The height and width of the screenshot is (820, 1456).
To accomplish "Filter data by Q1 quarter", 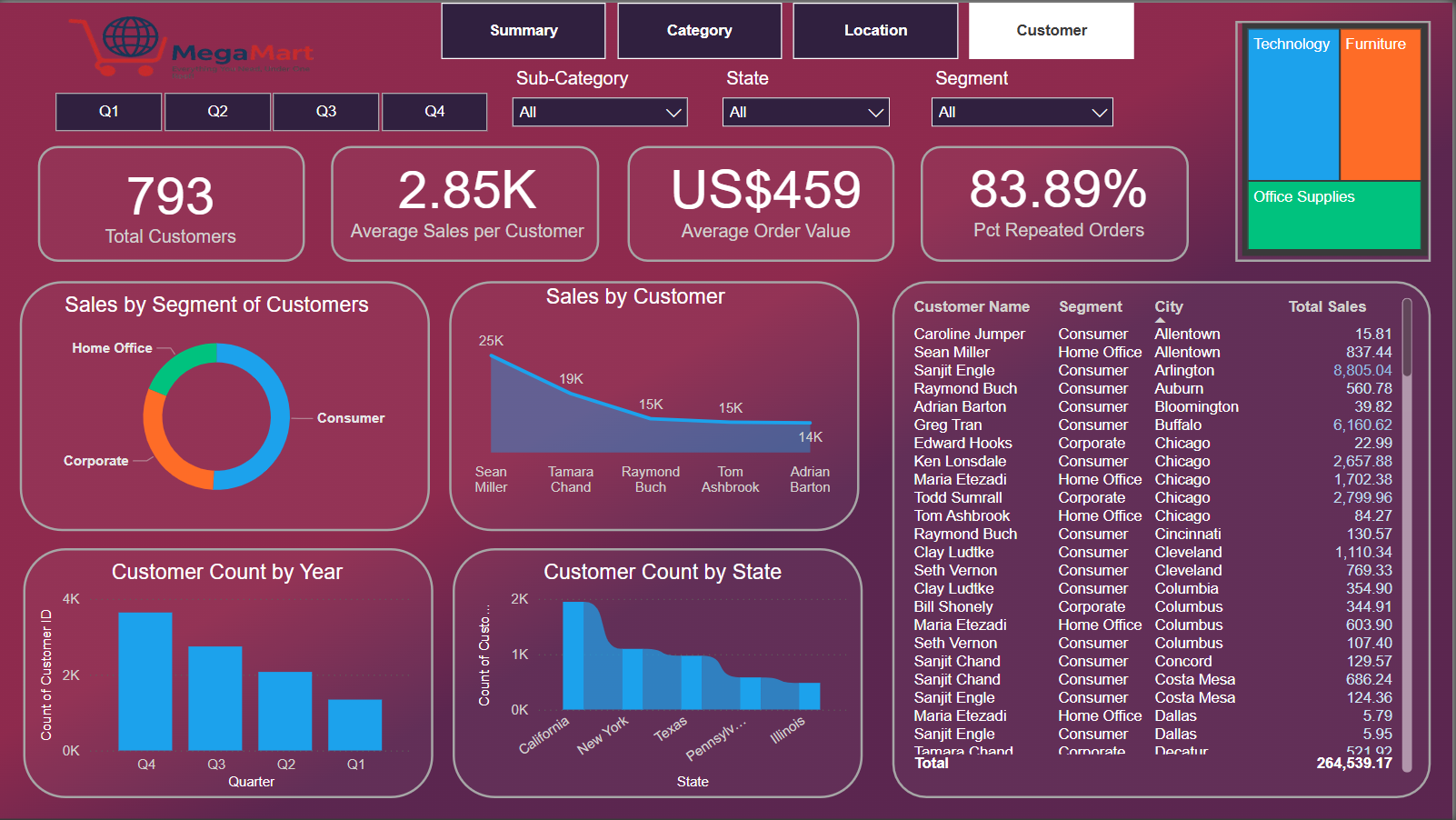I will pos(108,111).
